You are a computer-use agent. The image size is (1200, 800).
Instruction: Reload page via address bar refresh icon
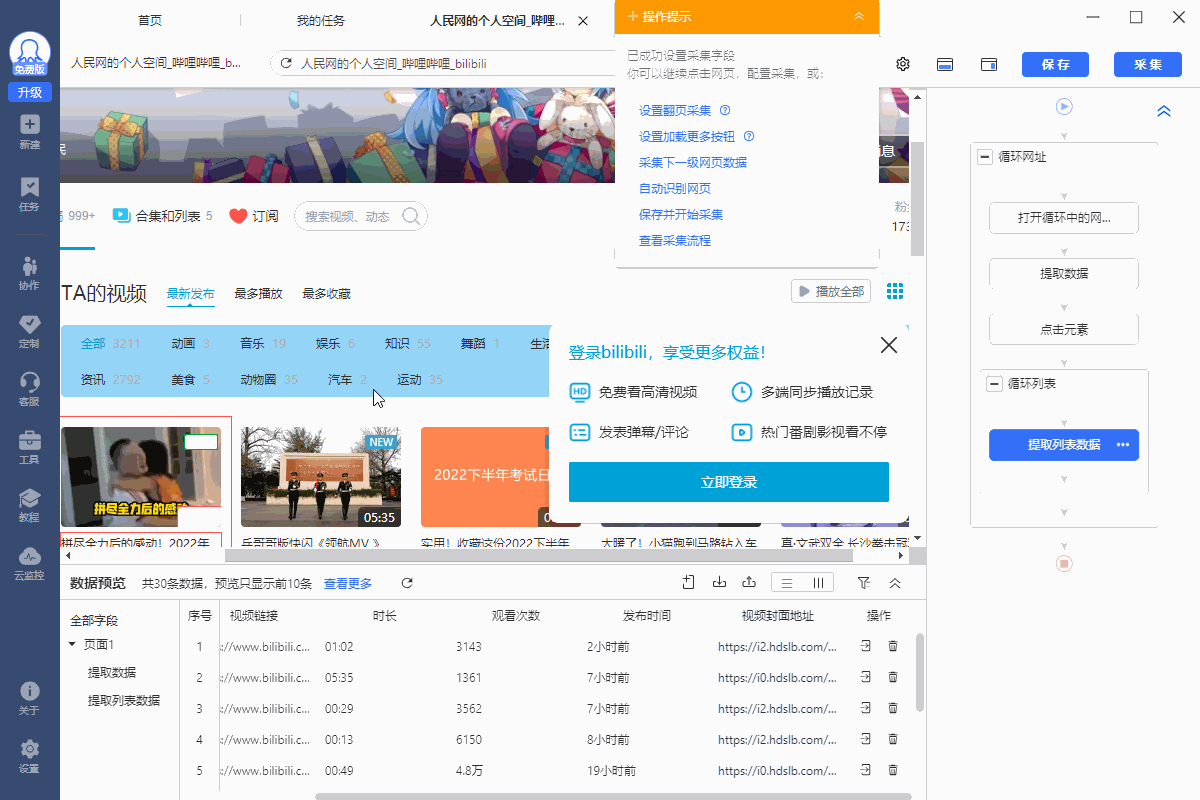286,63
